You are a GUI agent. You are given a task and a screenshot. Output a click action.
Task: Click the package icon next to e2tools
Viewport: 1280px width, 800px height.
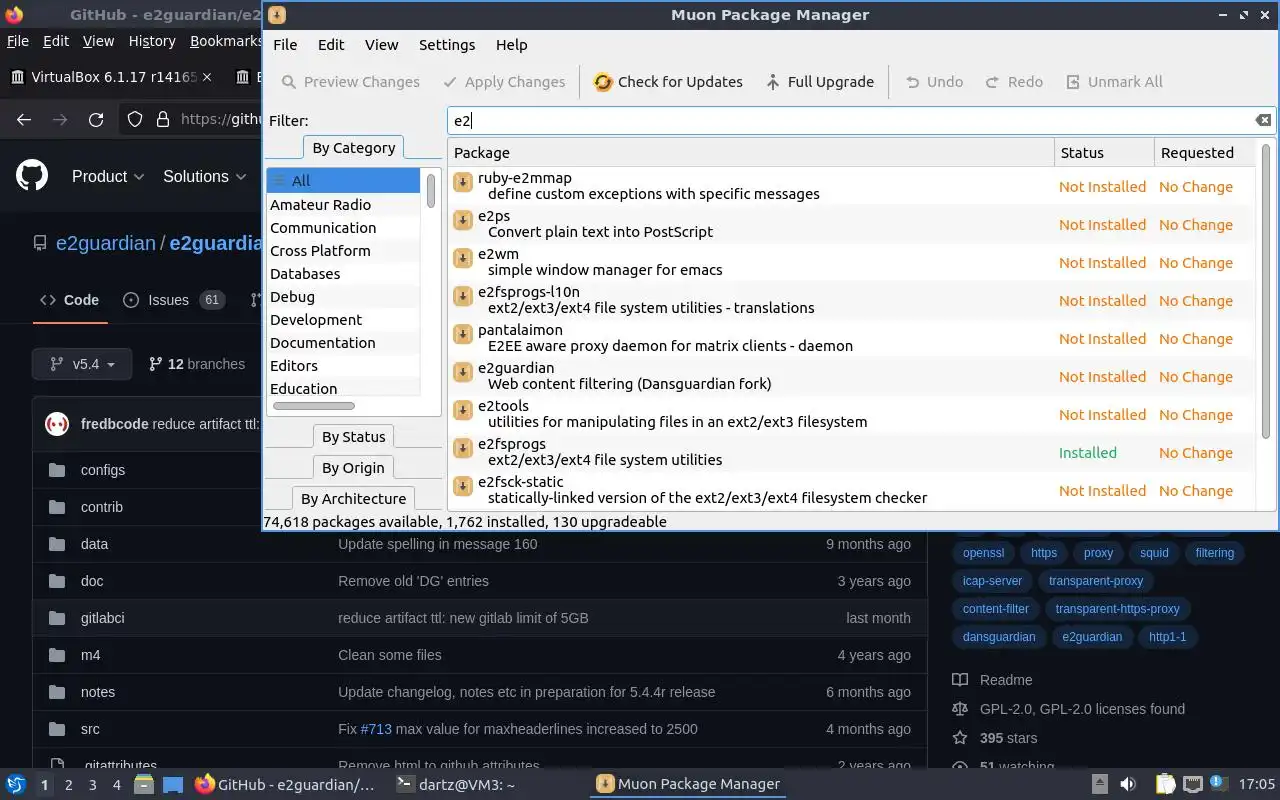coord(463,410)
